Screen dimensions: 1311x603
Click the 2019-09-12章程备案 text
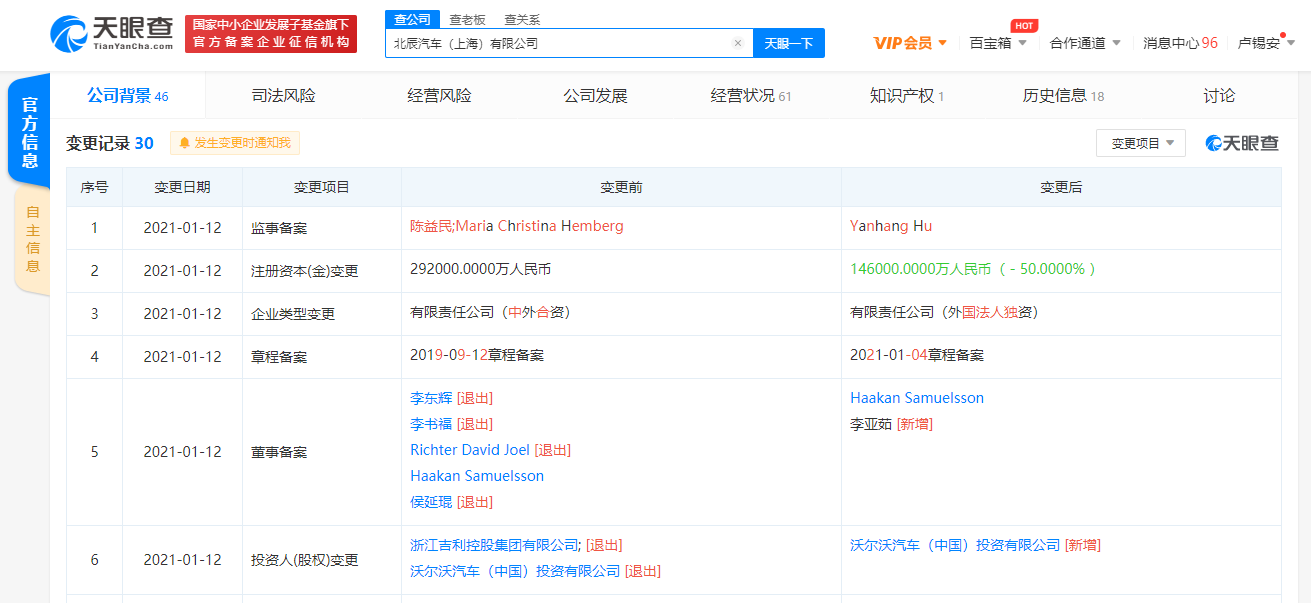(x=477, y=355)
